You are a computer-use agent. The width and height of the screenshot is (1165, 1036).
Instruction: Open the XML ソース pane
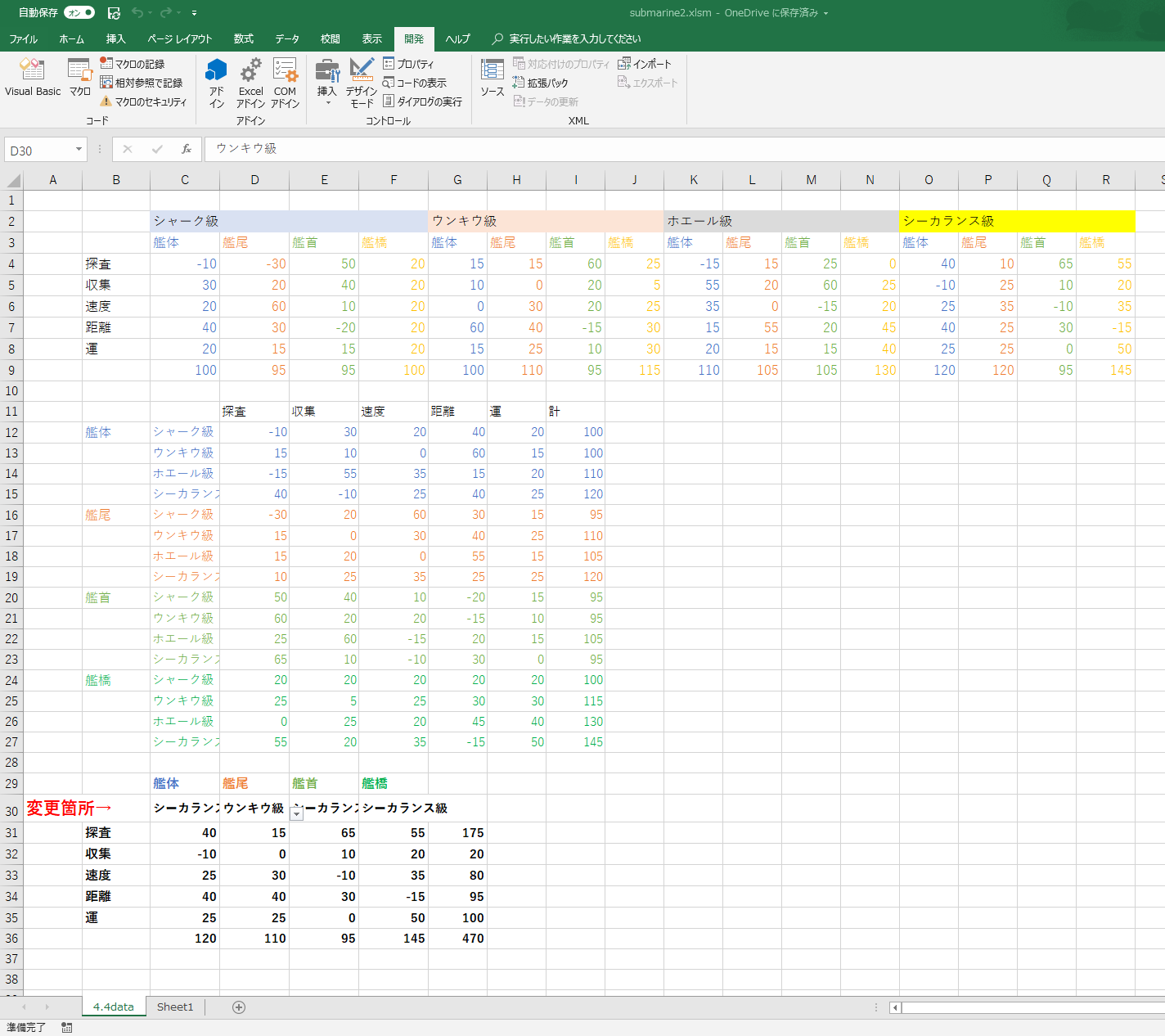pyautogui.click(x=492, y=78)
